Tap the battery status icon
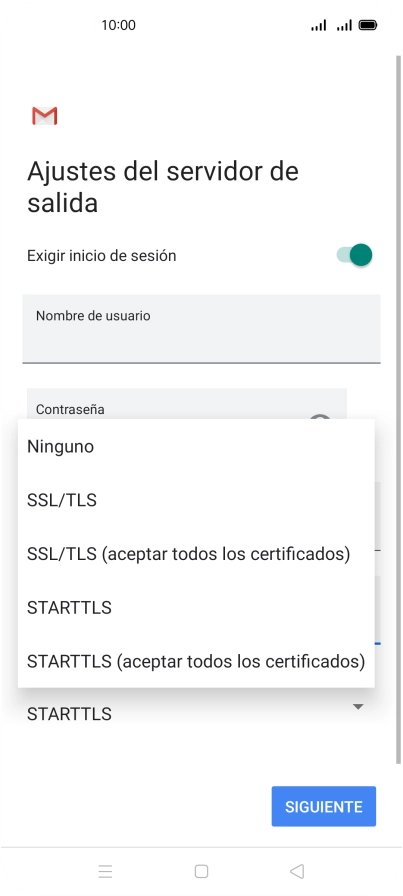This screenshot has height=896, width=403. (x=368, y=25)
